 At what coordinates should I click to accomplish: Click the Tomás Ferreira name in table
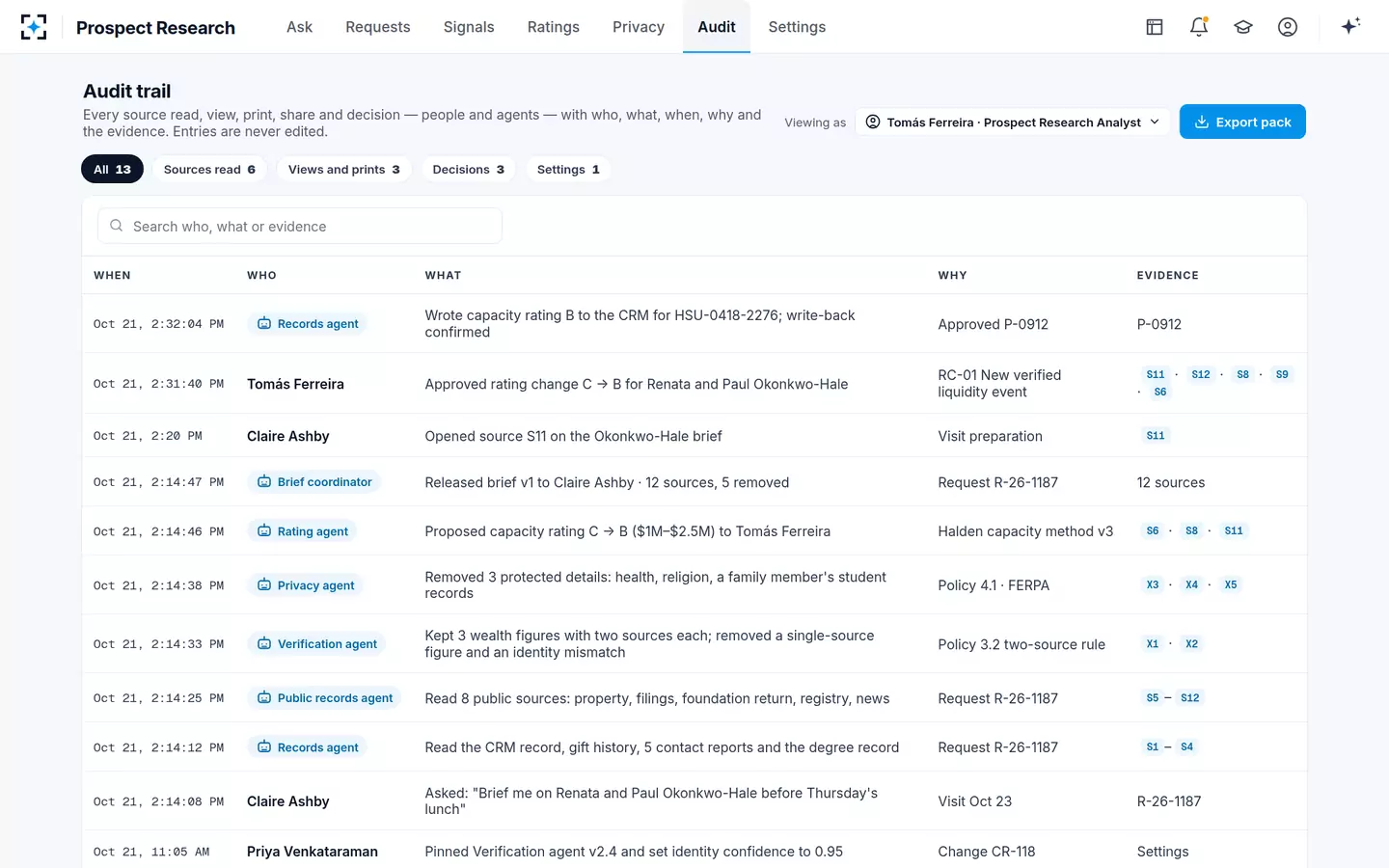[295, 384]
